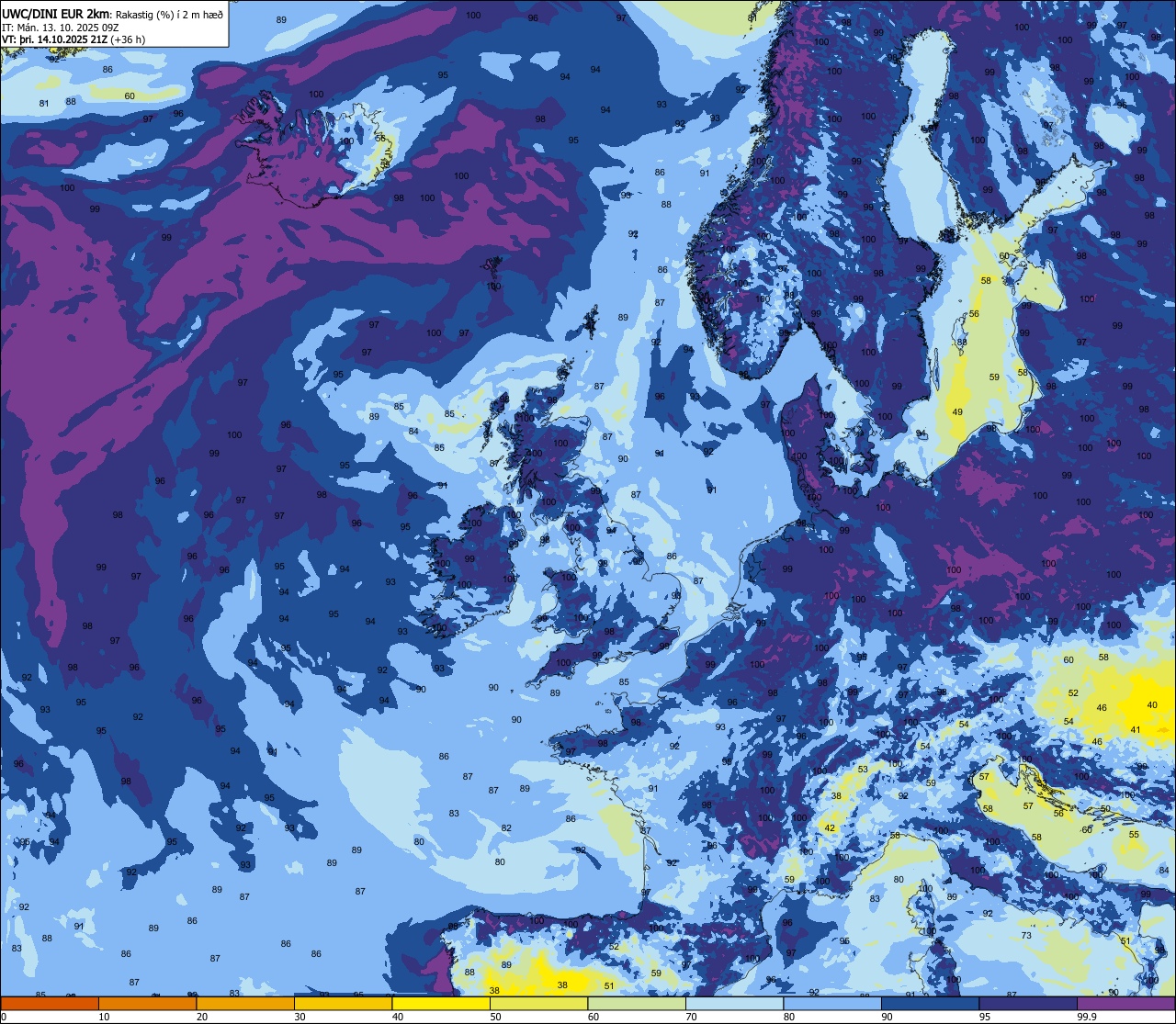
Task: Click the humidity value 41 on the map
Action: pos(1136,730)
